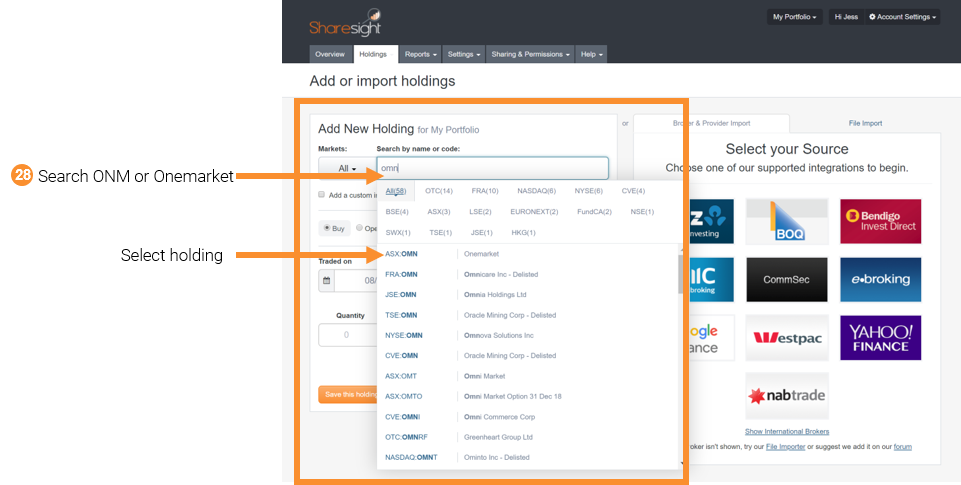
Task: Select JSE:OMN Omnia Holdings Ltd result
Action: [528, 294]
